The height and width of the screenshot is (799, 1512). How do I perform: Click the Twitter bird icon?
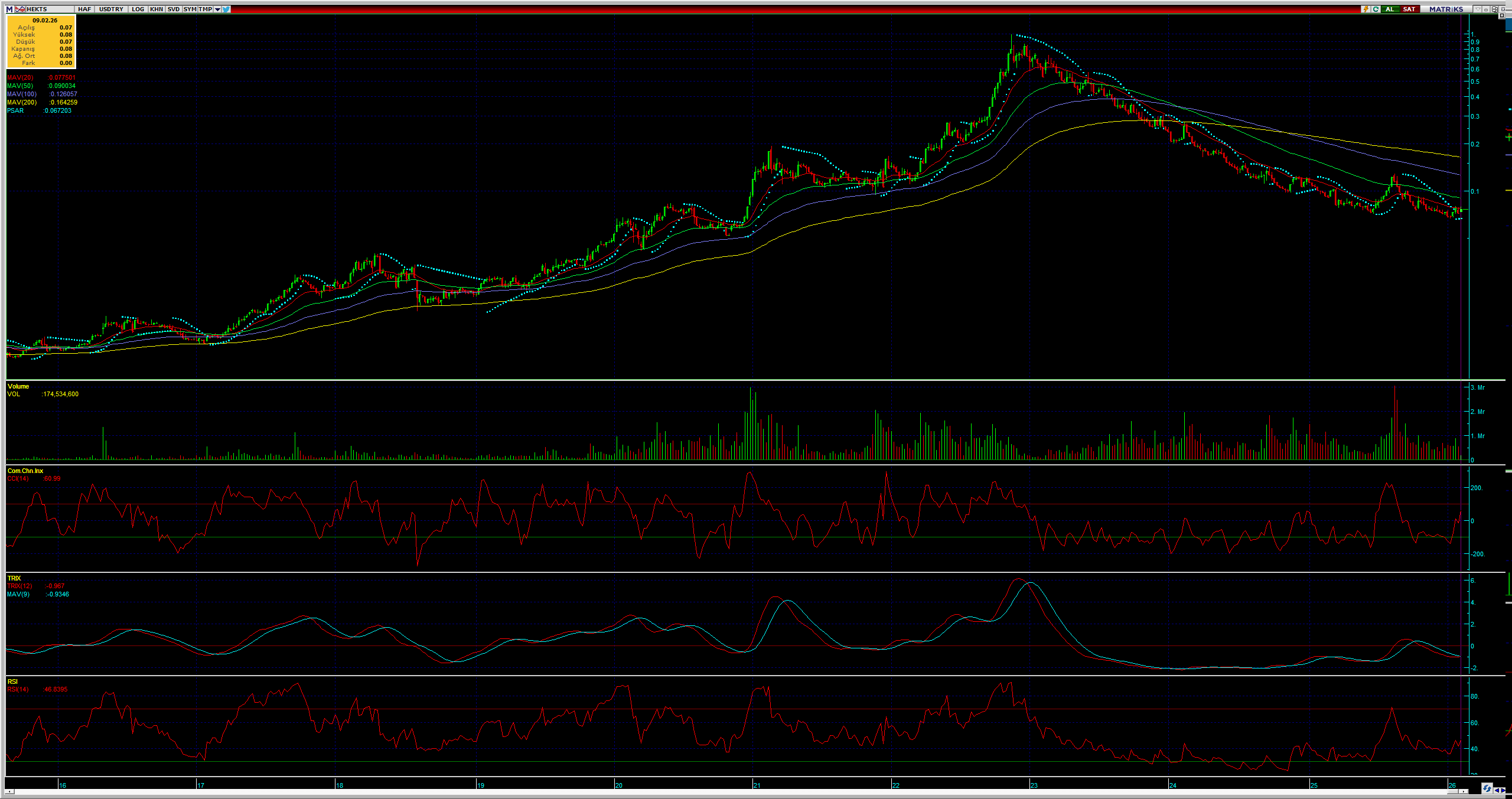(x=227, y=9)
